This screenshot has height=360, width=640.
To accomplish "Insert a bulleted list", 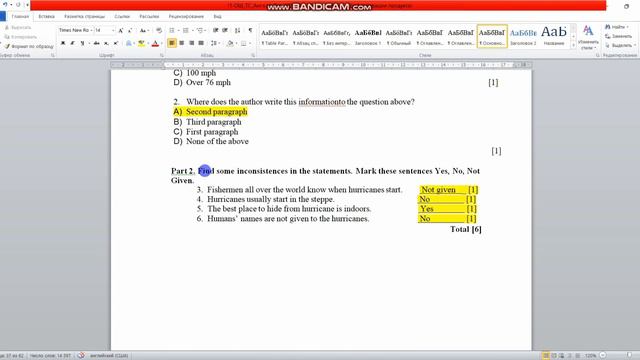I will click(x=172, y=31).
